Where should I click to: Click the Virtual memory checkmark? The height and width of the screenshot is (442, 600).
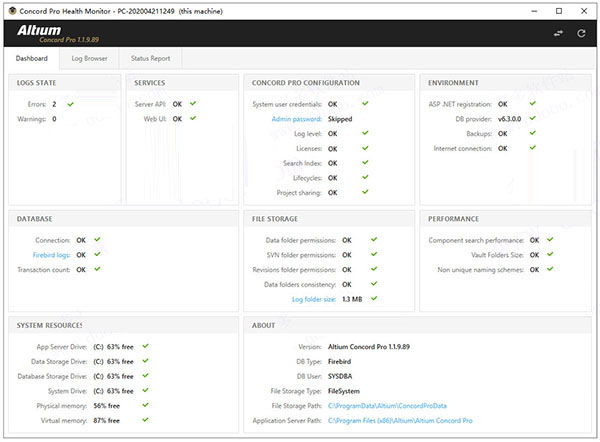145,420
